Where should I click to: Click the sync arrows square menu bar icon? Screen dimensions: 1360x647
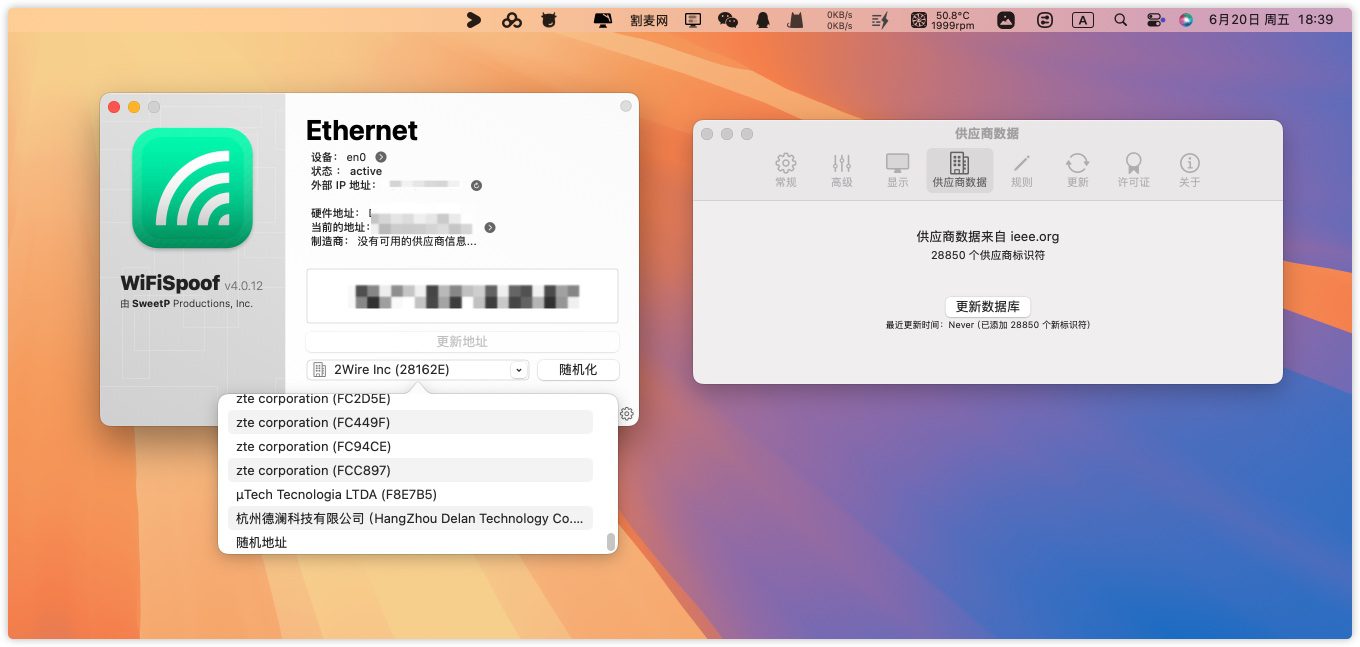coord(1045,20)
